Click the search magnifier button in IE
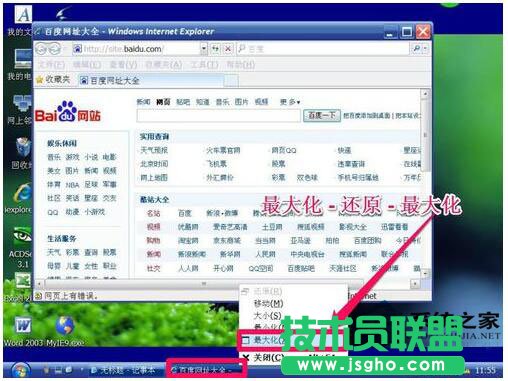Viewport: 508px width, 381px height. [416, 49]
